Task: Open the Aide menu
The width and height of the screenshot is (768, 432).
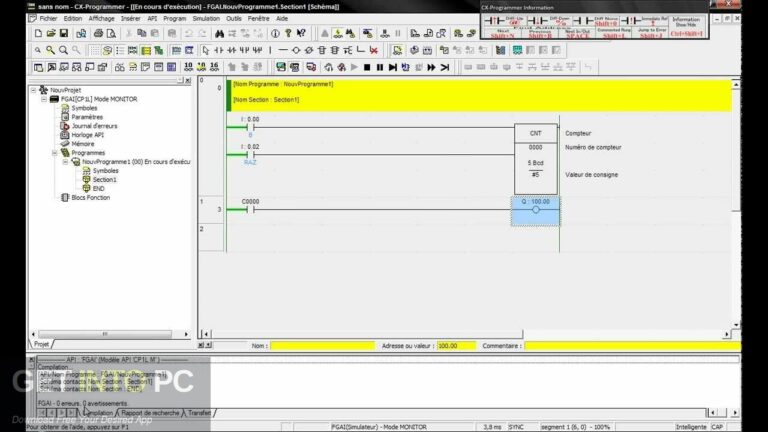Action: [x=282, y=19]
